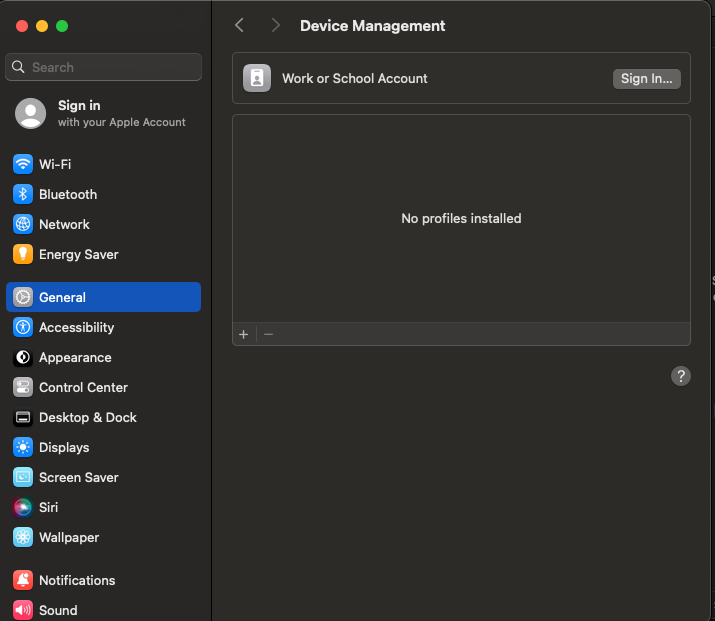Image resolution: width=715 pixels, height=621 pixels.
Task: Select the Sound speaker icon
Action: [x=23, y=610]
